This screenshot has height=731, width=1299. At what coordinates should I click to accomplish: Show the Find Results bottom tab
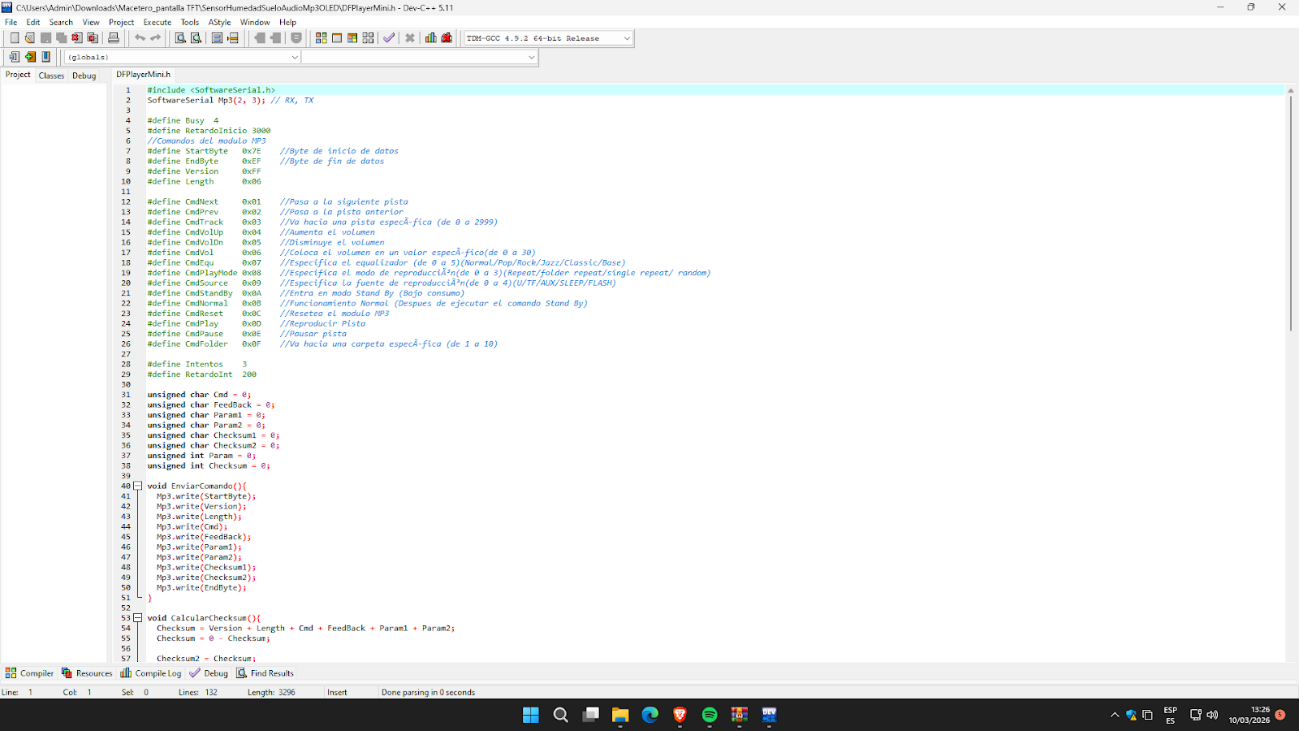pyautogui.click(x=265, y=673)
